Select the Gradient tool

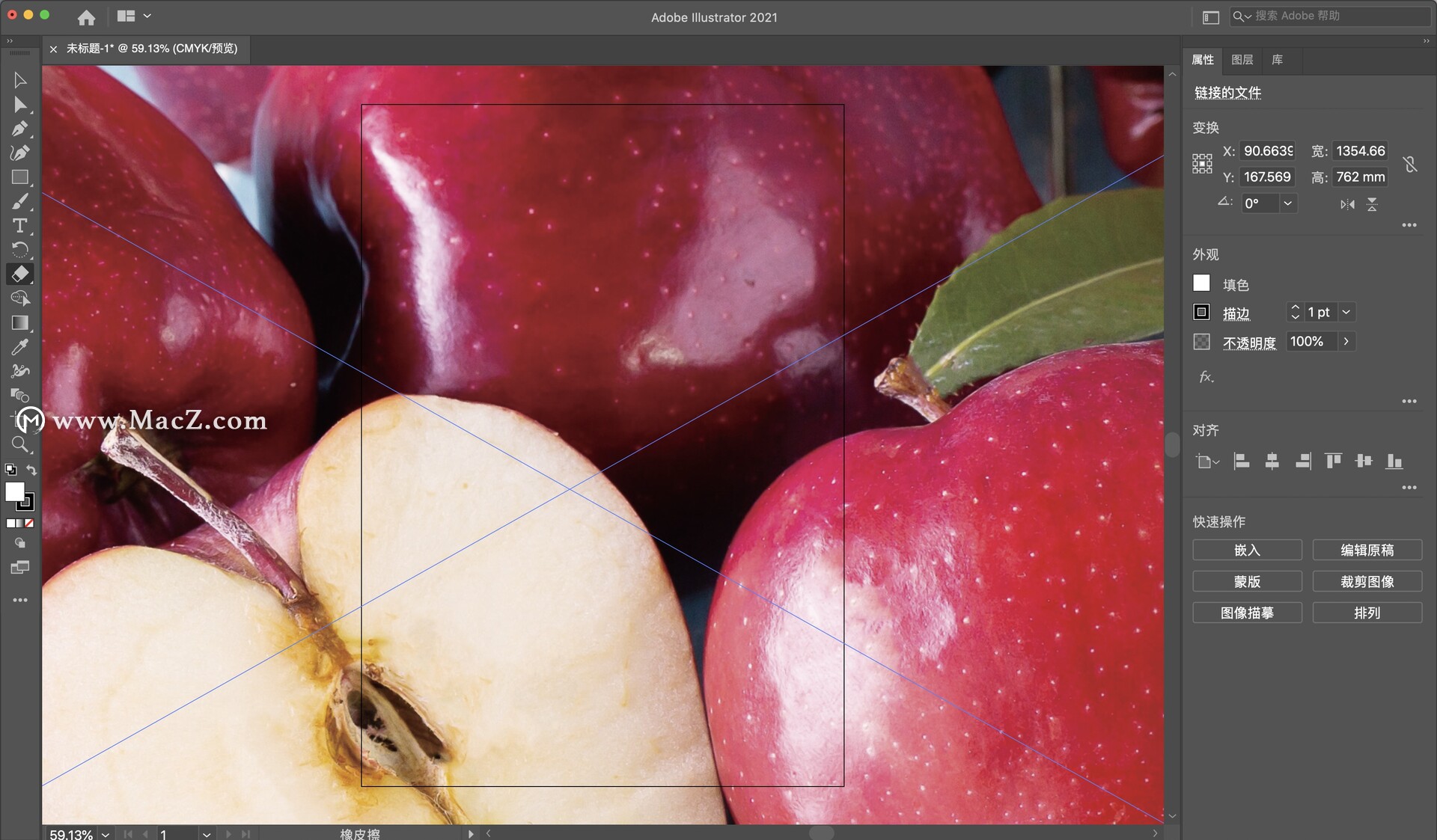[x=20, y=322]
